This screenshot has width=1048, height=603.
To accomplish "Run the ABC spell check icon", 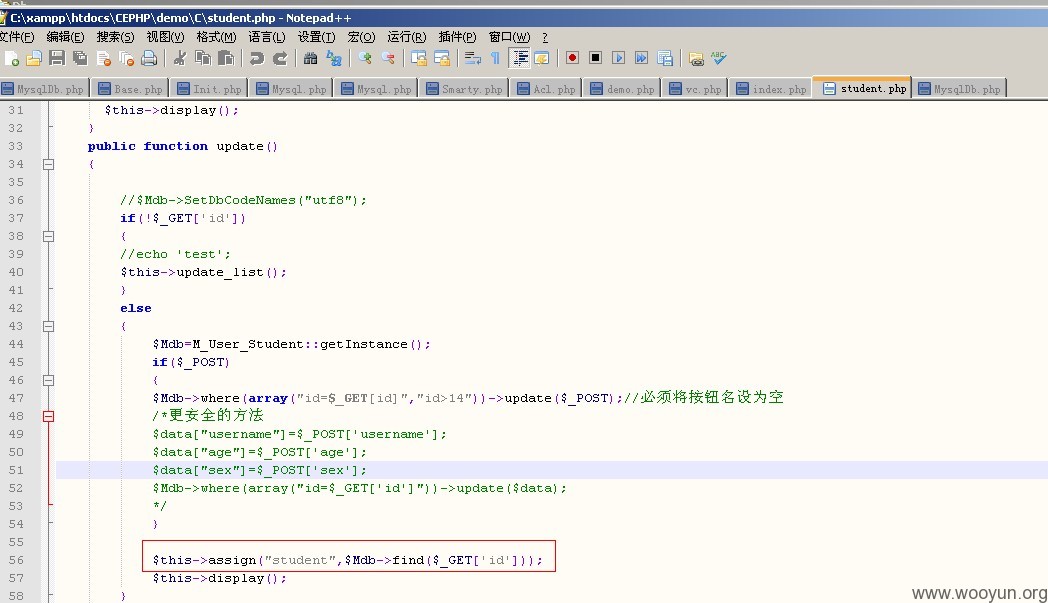I will coord(718,58).
